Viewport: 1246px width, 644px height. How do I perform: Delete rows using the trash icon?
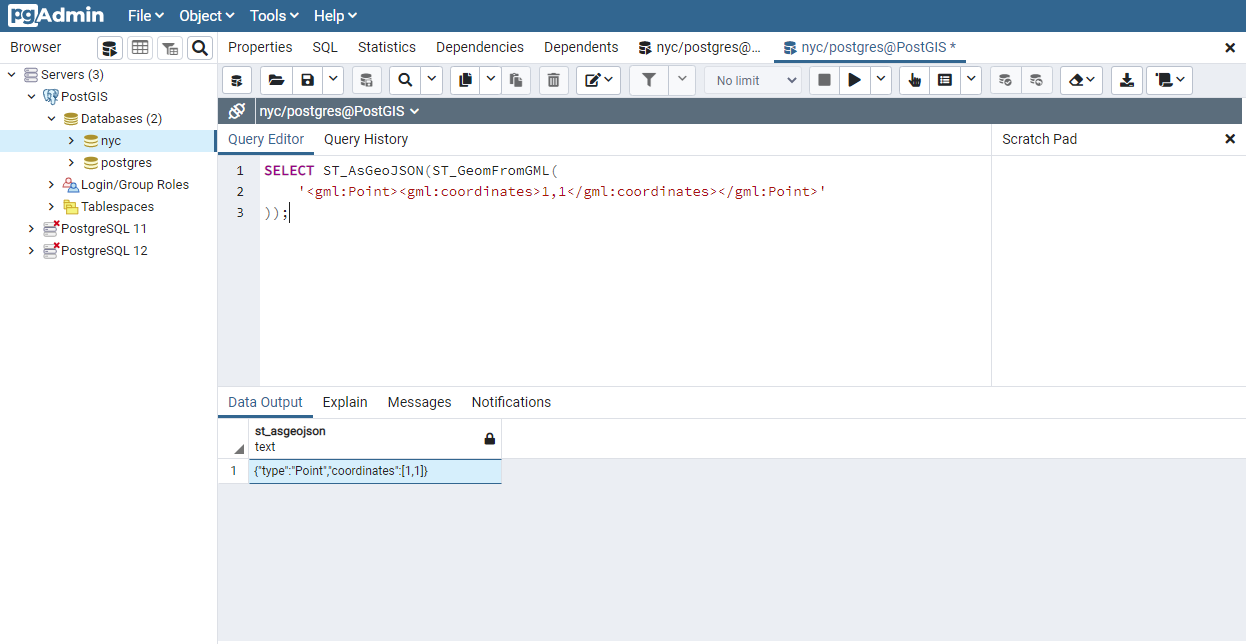(x=553, y=80)
